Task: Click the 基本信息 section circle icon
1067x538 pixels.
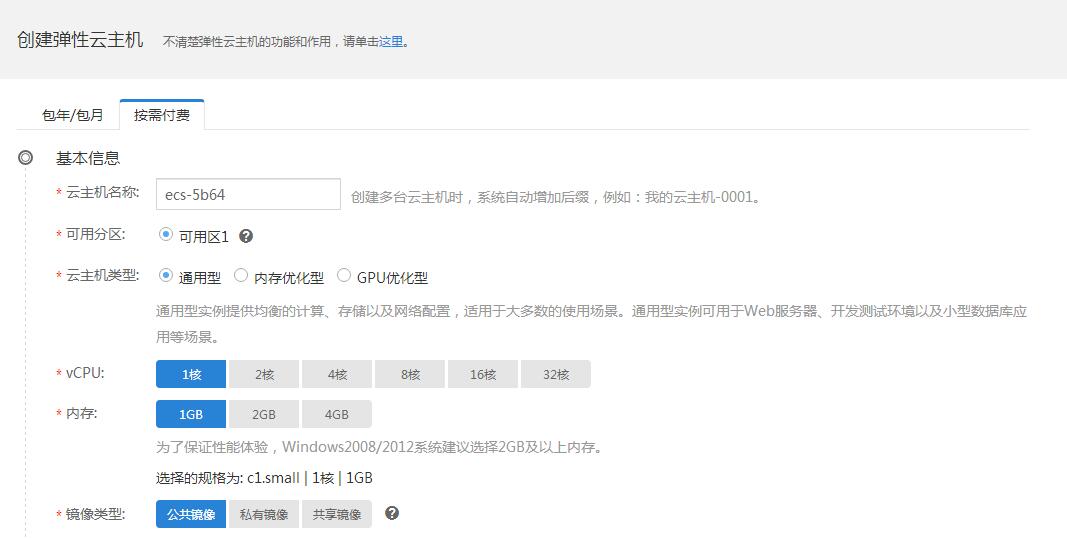Action: 25,158
